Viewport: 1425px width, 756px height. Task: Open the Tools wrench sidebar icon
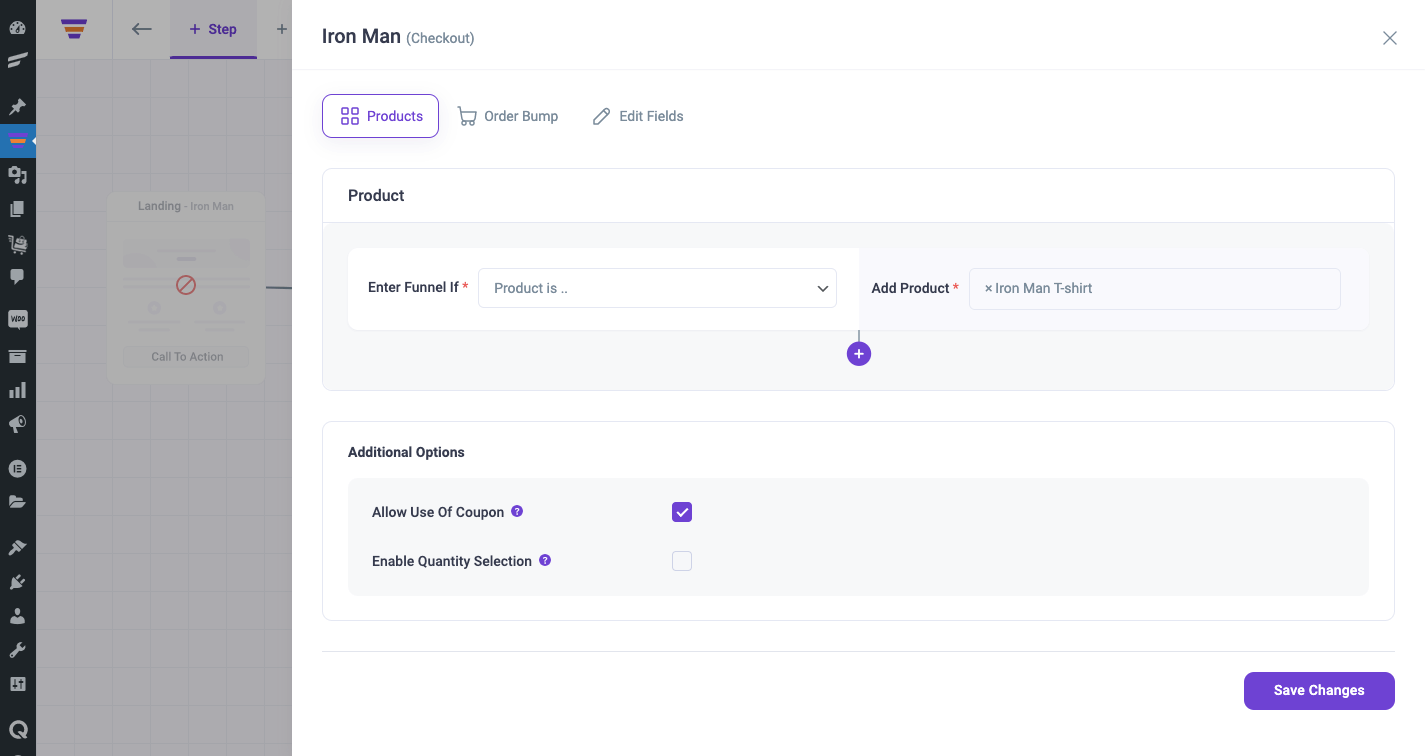pyautogui.click(x=17, y=650)
